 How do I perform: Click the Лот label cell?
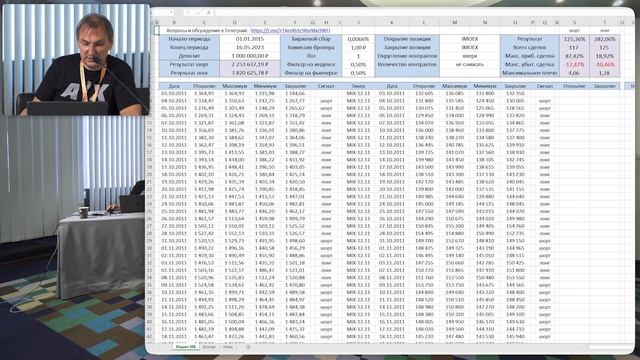[x=311, y=56]
